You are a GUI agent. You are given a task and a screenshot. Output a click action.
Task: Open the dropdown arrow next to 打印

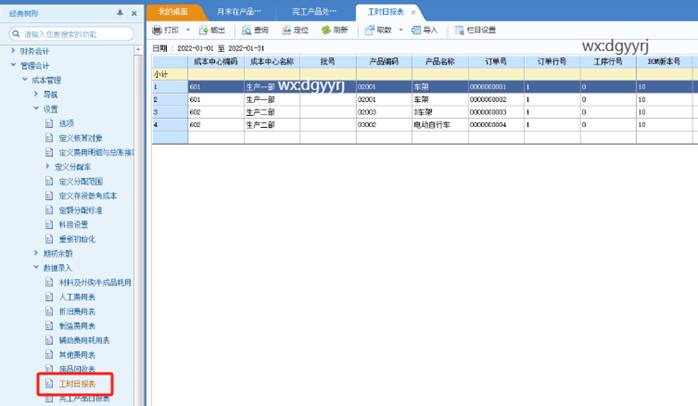click(188, 30)
